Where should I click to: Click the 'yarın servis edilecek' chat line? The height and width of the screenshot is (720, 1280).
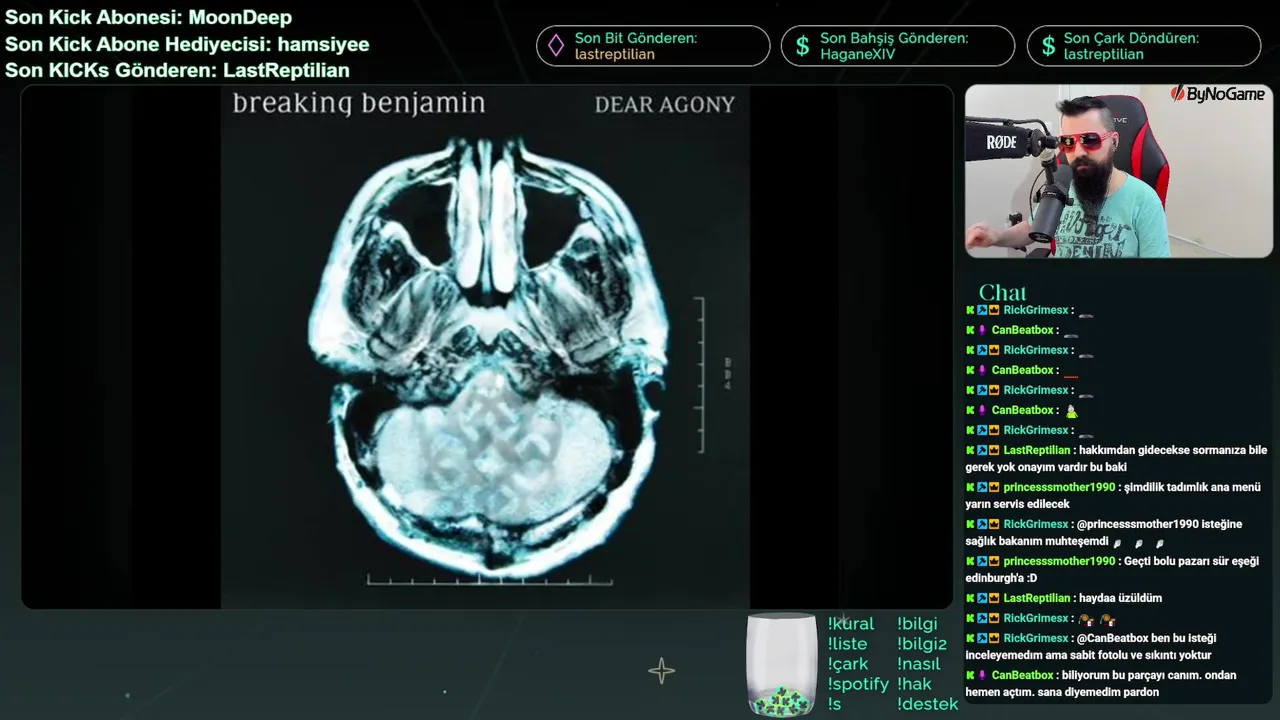1017,504
